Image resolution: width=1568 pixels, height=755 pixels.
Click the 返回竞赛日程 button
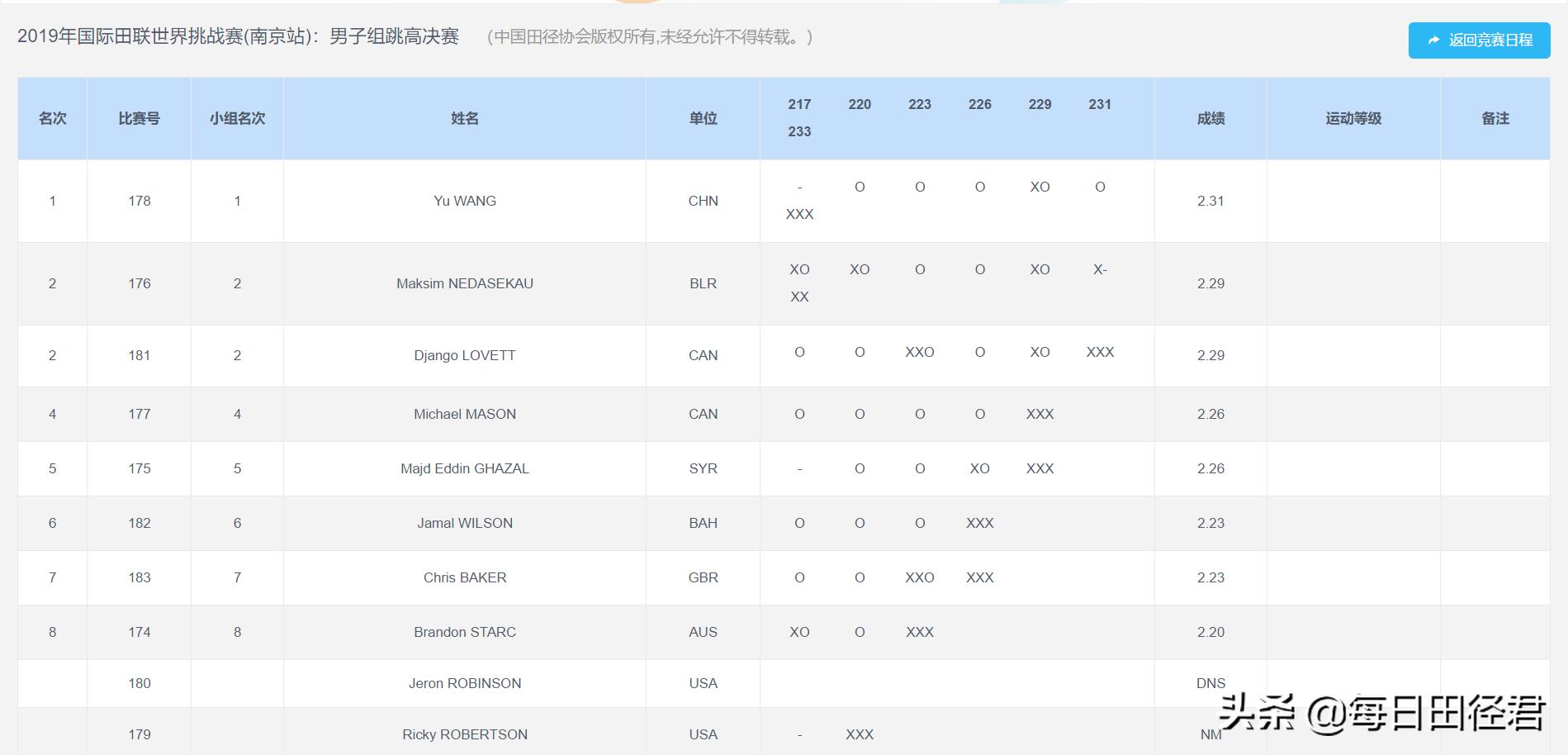(x=1478, y=40)
